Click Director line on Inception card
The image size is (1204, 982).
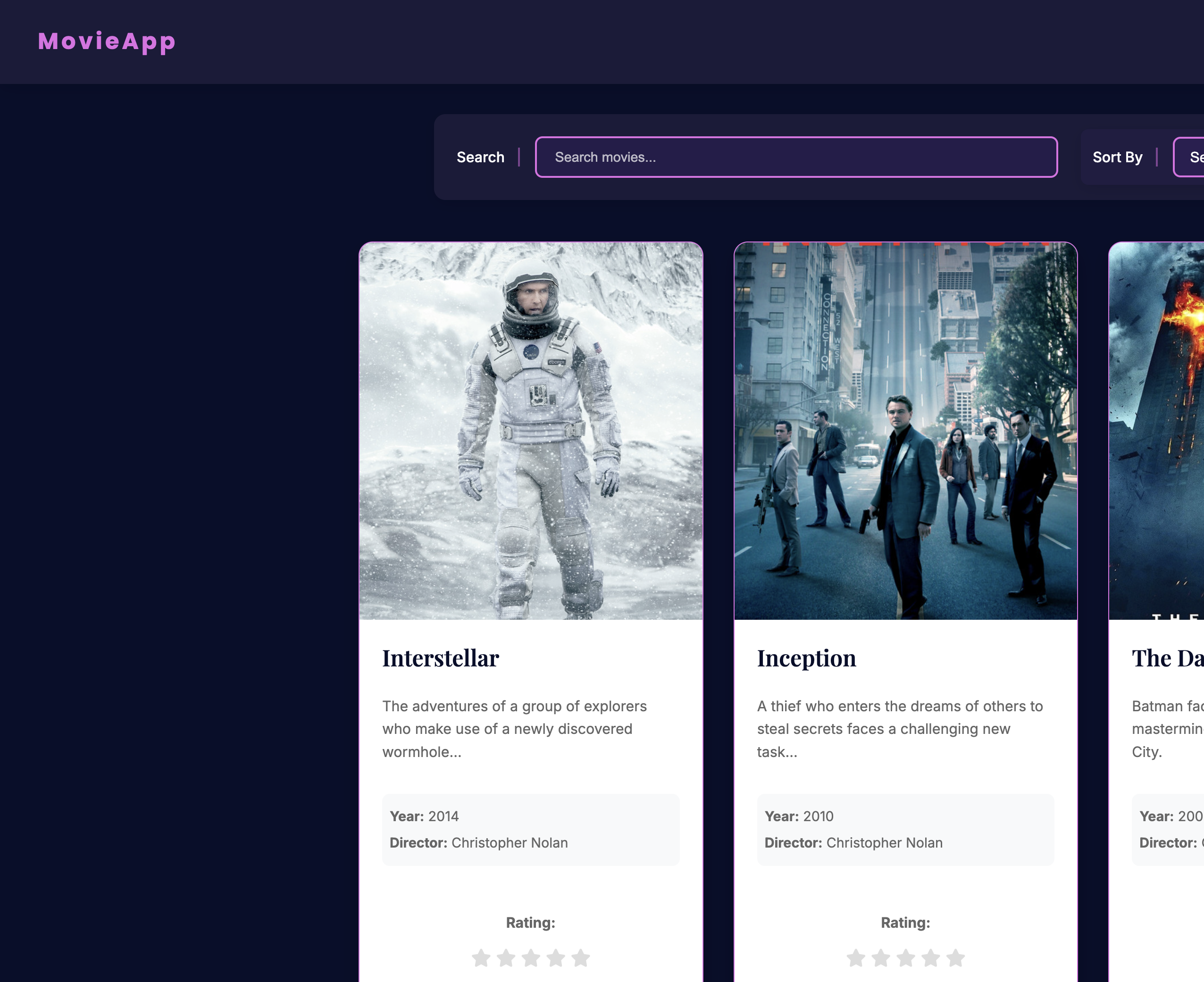click(x=854, y=843)
